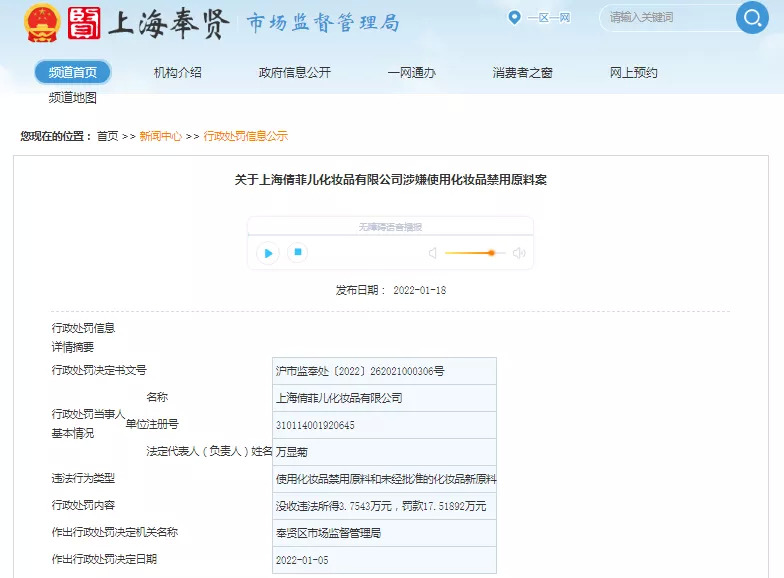Type in the 请输入关键词 search field
The image size is (784, 578).
[665, 17]
